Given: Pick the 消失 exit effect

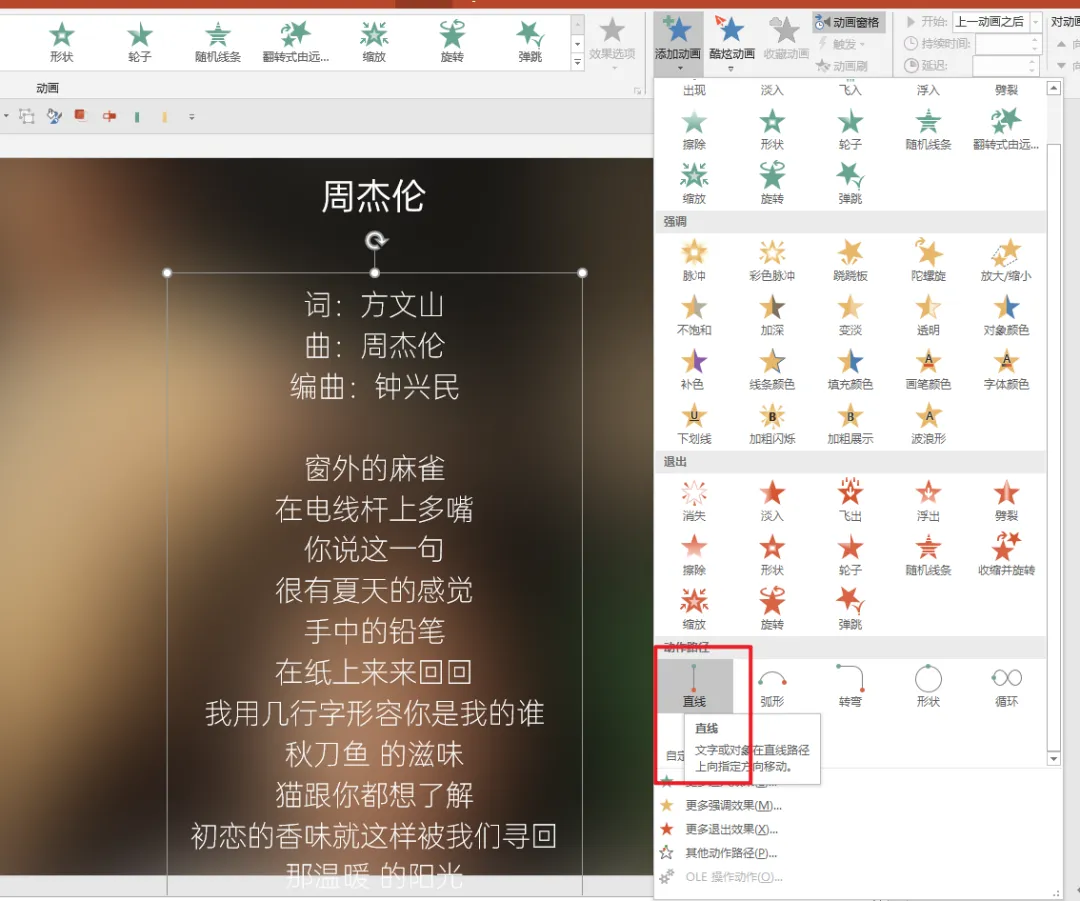Looking at the screenshot, I should 694,501.
